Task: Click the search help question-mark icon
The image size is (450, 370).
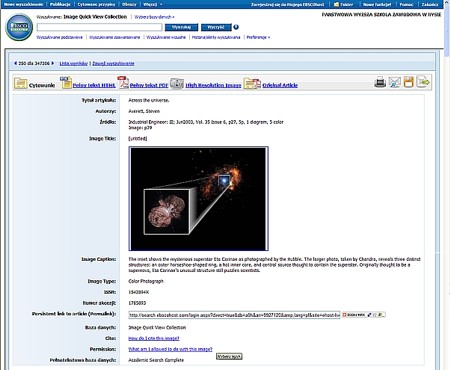Action: coord(236,27)
